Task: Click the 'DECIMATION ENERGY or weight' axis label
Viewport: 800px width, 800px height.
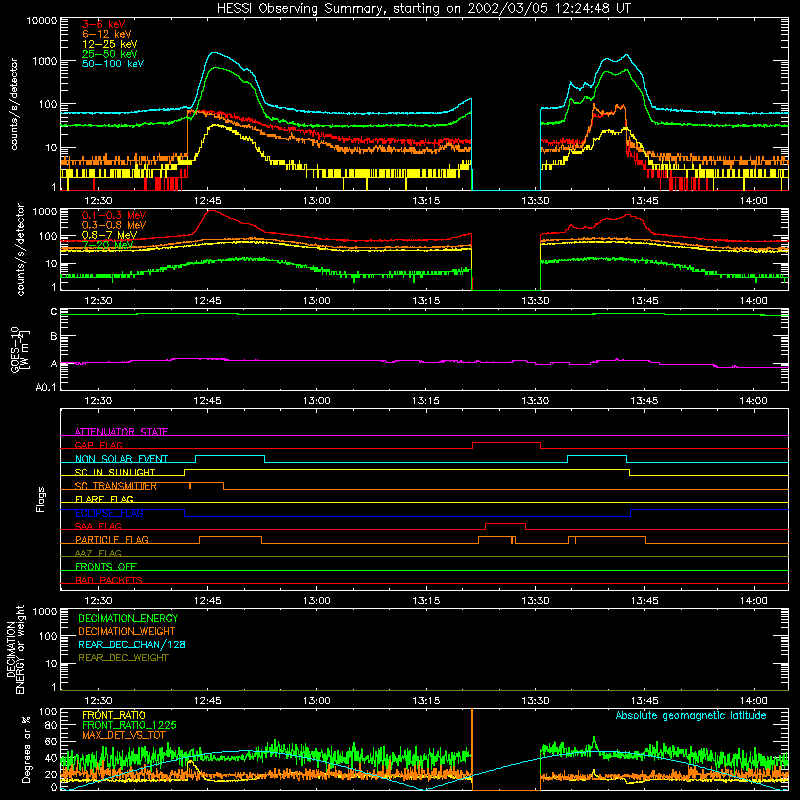Action: 15,649
